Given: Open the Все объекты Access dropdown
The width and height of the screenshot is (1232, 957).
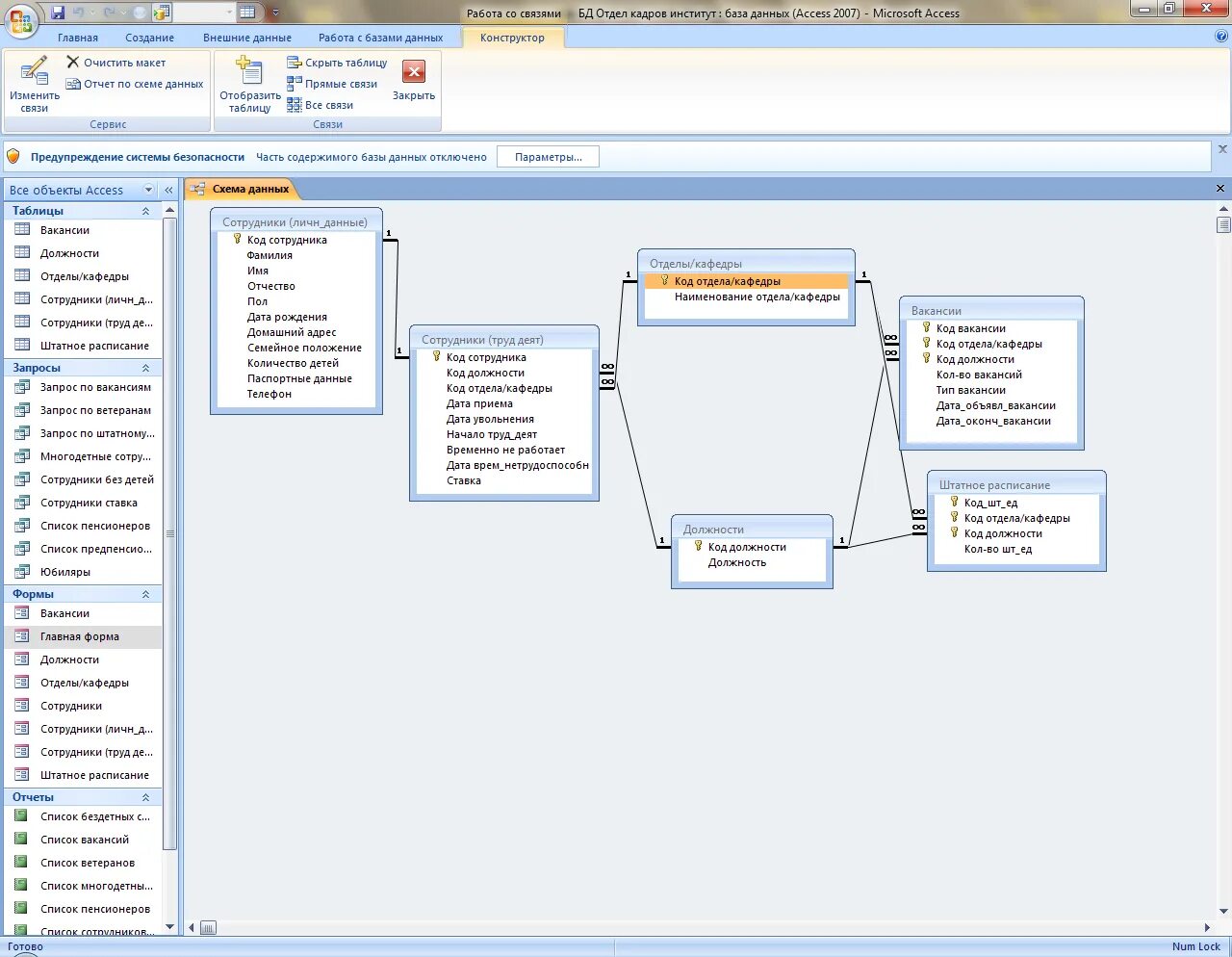Looking at the screenshot, I should (148, 190).
